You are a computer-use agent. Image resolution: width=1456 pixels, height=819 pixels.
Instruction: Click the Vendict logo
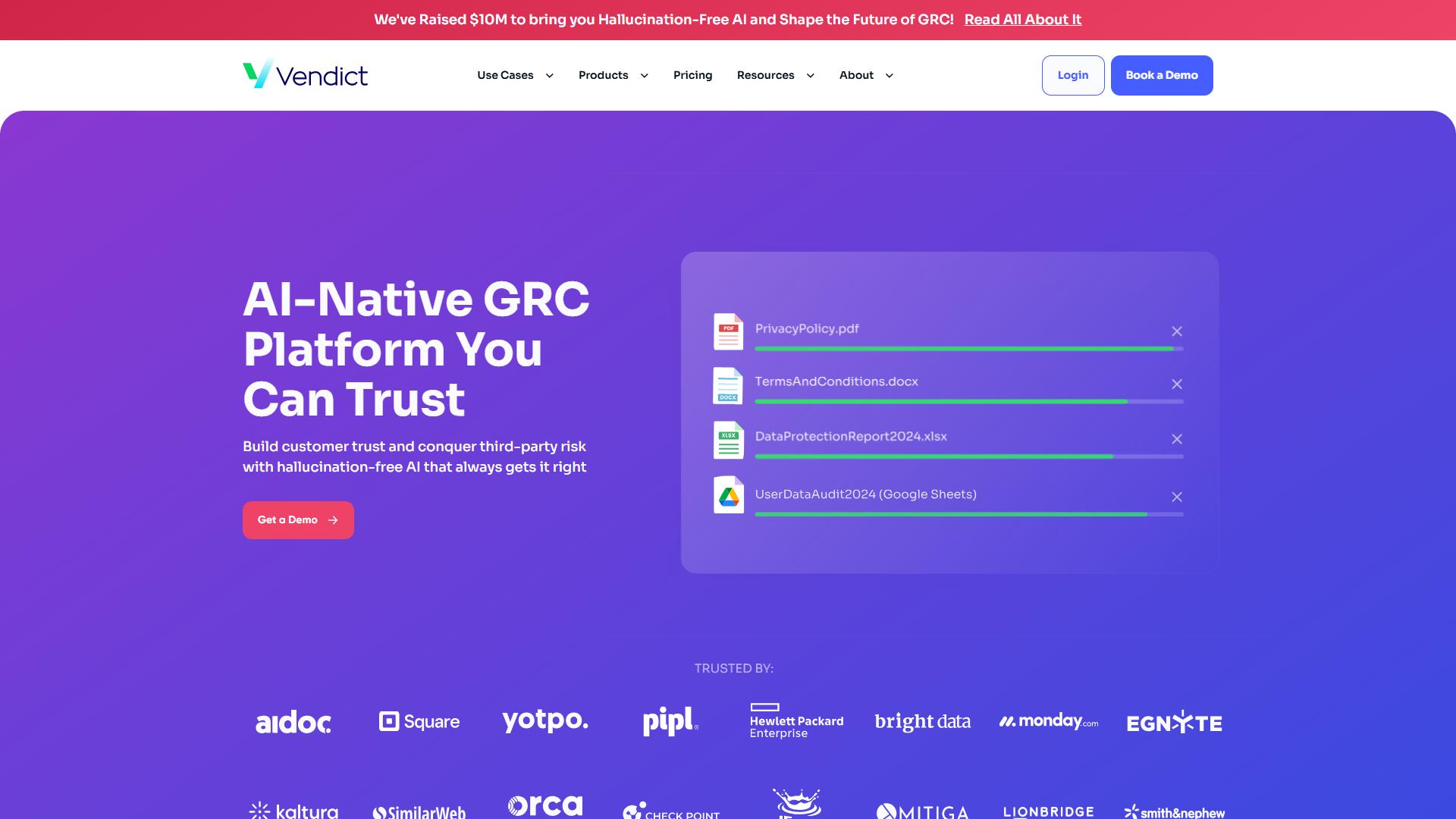pyautogui.click(x=305, y=74)
